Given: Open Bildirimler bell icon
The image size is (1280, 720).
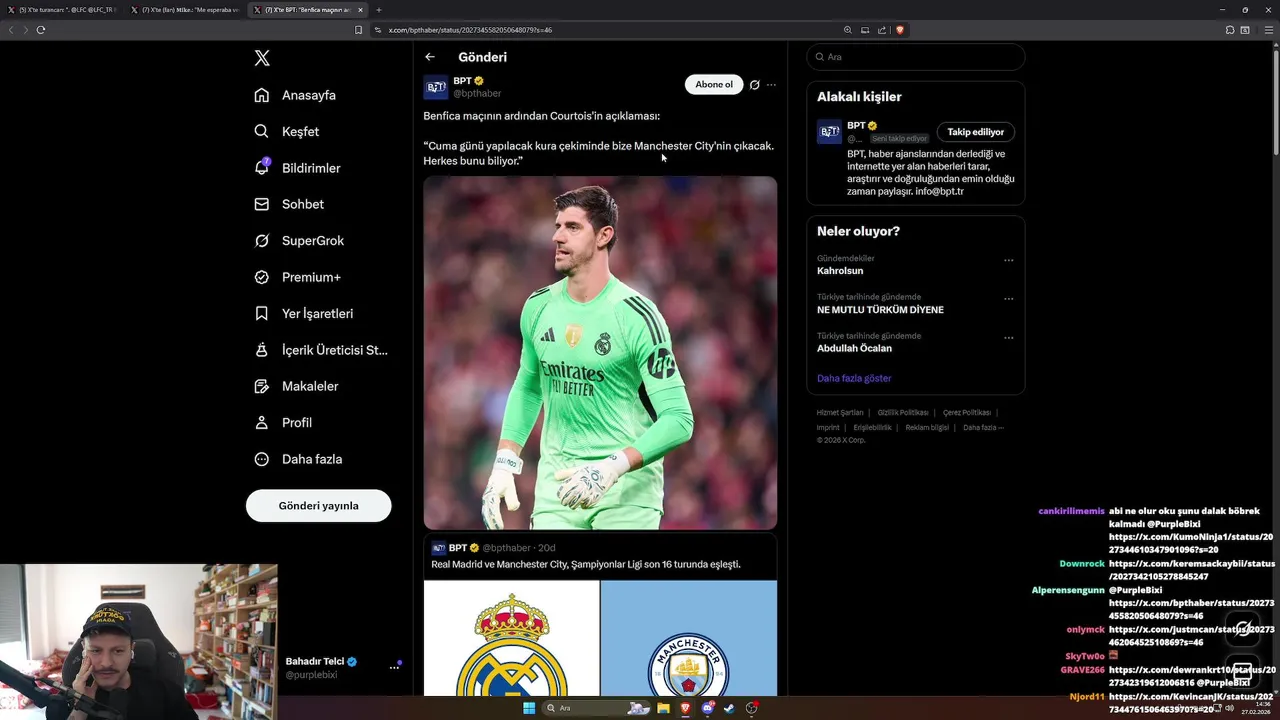Looking at the screenshot, I should coord(261,167).
